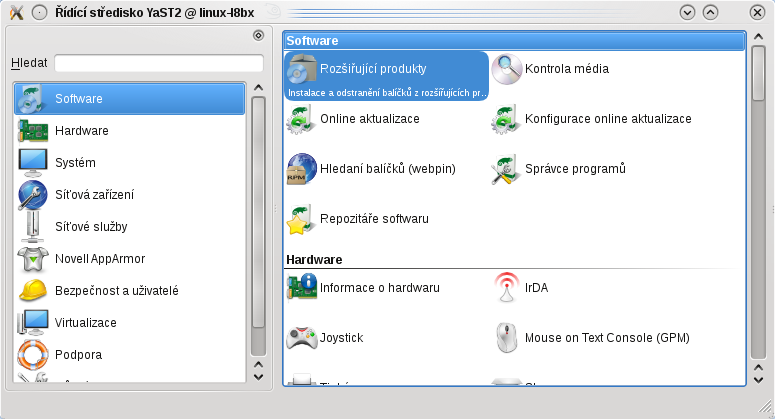
Task: Click 'Bezpečnost a uživatelé' label
Action: (x=117, y=291)
